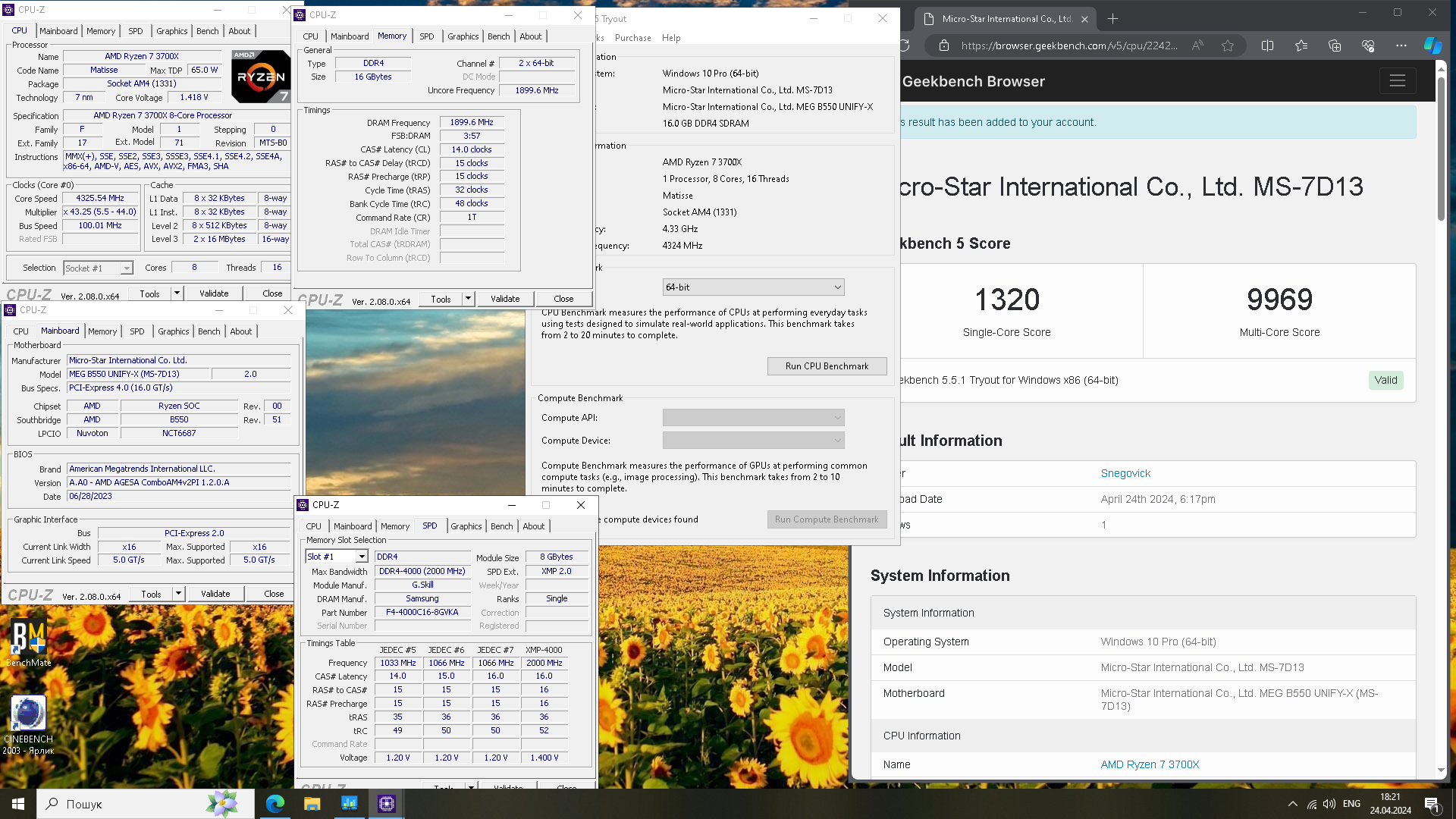Viewport: 1456px width, 819px height.
Task: Open Graphics tab in CPU-Z Mainboard window
Action: tap(174, 331)
